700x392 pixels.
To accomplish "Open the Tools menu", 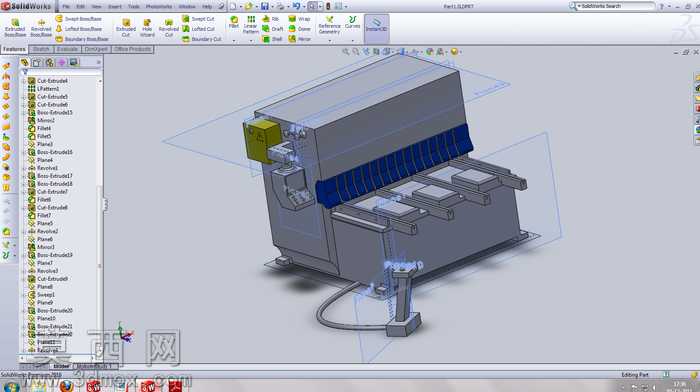I will click(x=134, y=7).
